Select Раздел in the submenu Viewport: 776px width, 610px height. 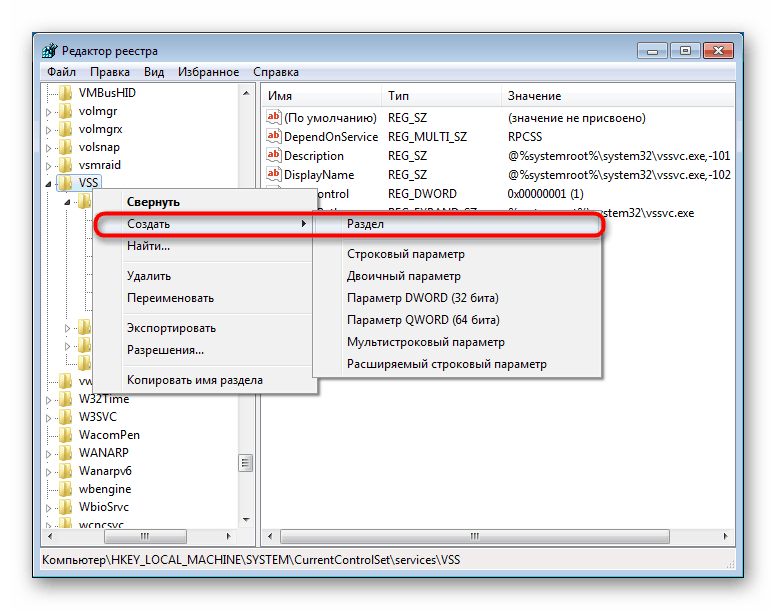457,224
